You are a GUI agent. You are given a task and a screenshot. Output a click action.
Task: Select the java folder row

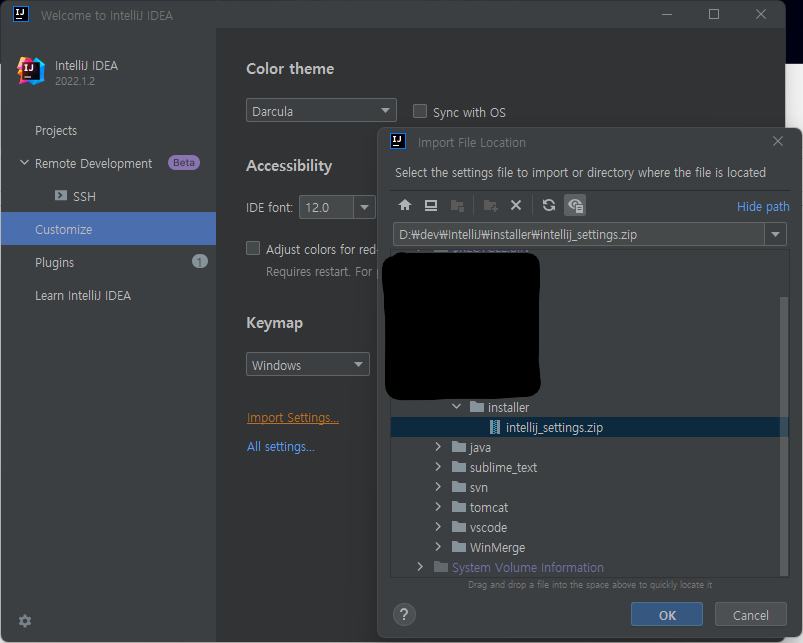click(585, 447)
